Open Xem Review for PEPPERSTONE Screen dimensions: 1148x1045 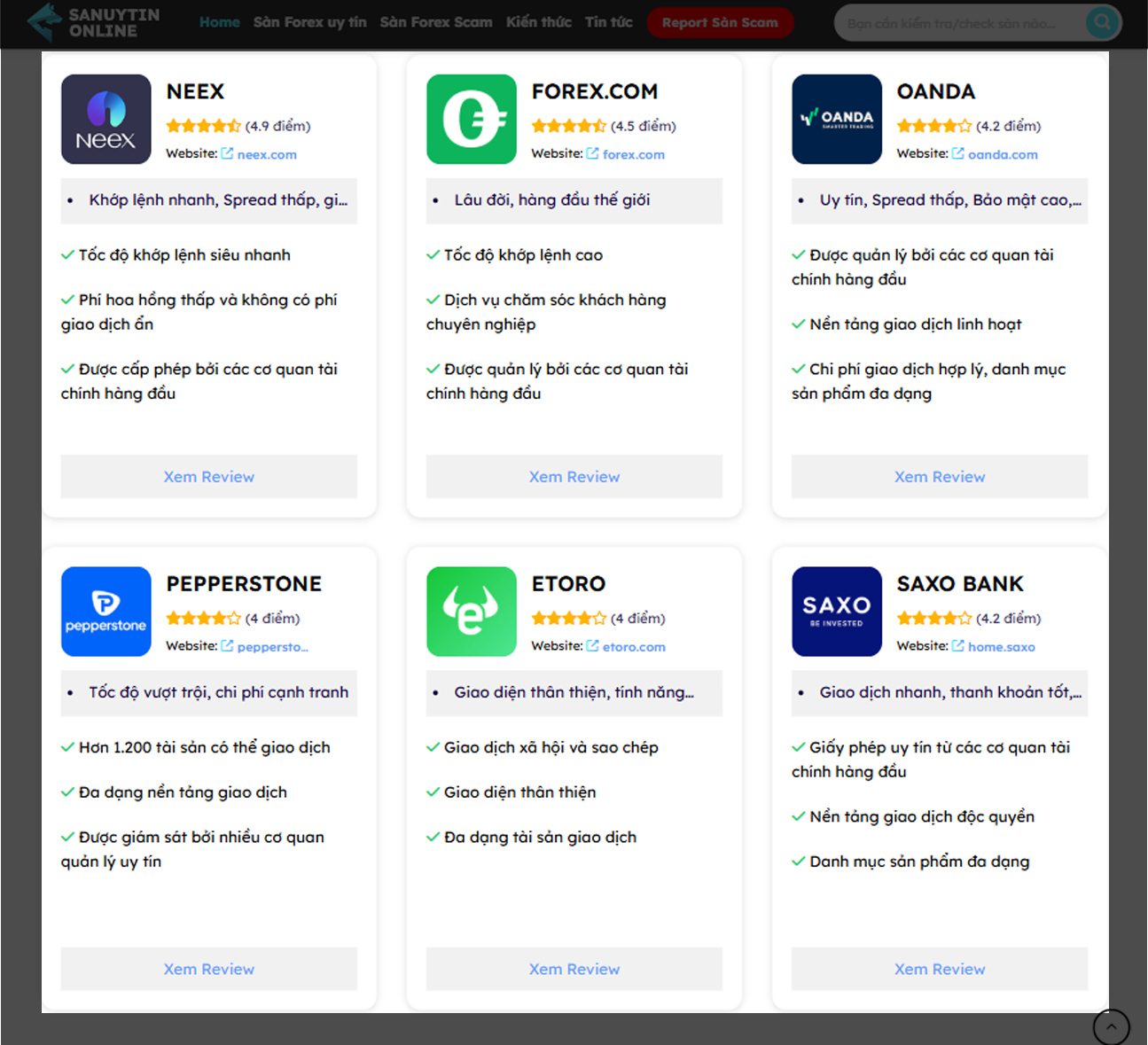pos(209,969)
